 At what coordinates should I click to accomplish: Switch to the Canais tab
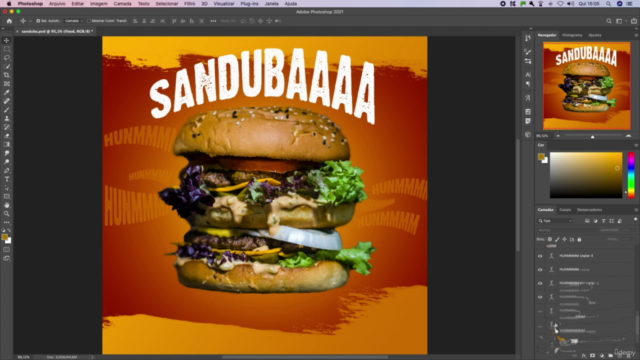(565, 210)
